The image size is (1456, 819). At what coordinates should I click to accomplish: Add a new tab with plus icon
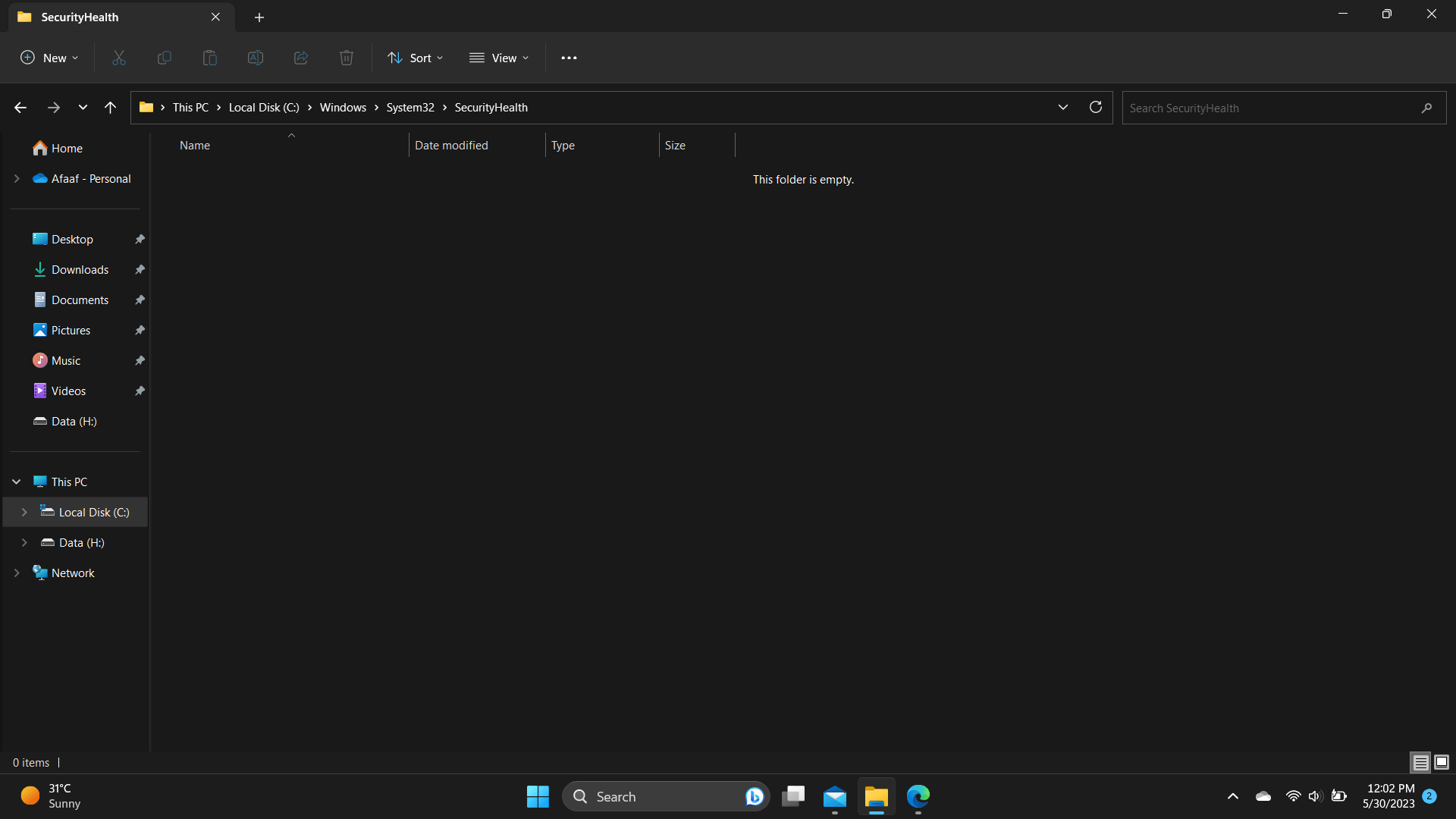[x=259, y=17]
